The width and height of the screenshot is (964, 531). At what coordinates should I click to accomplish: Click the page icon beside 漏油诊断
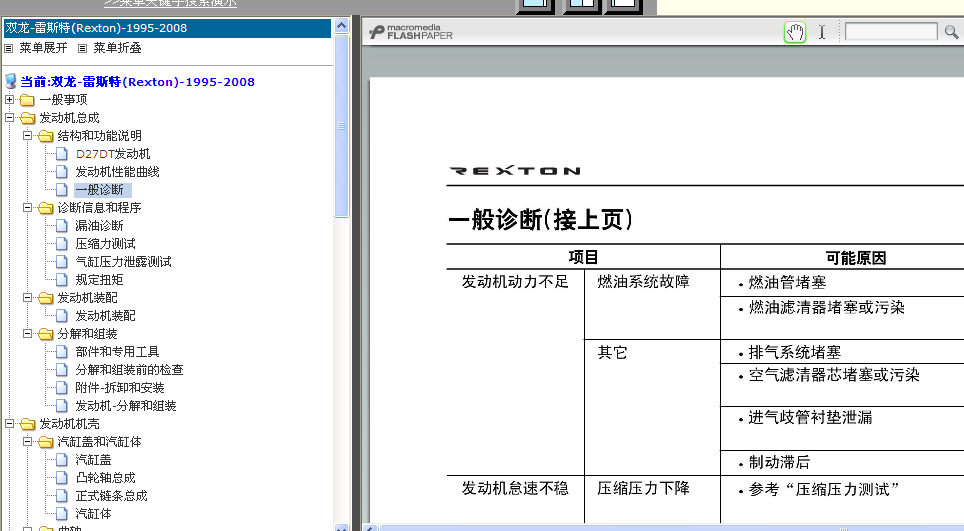point(61,226)
